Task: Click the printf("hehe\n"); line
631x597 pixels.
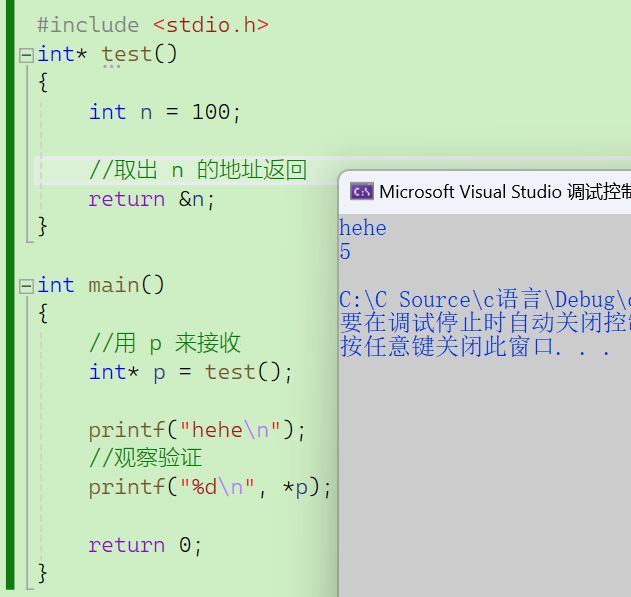Action: click(x=197, y=430)
